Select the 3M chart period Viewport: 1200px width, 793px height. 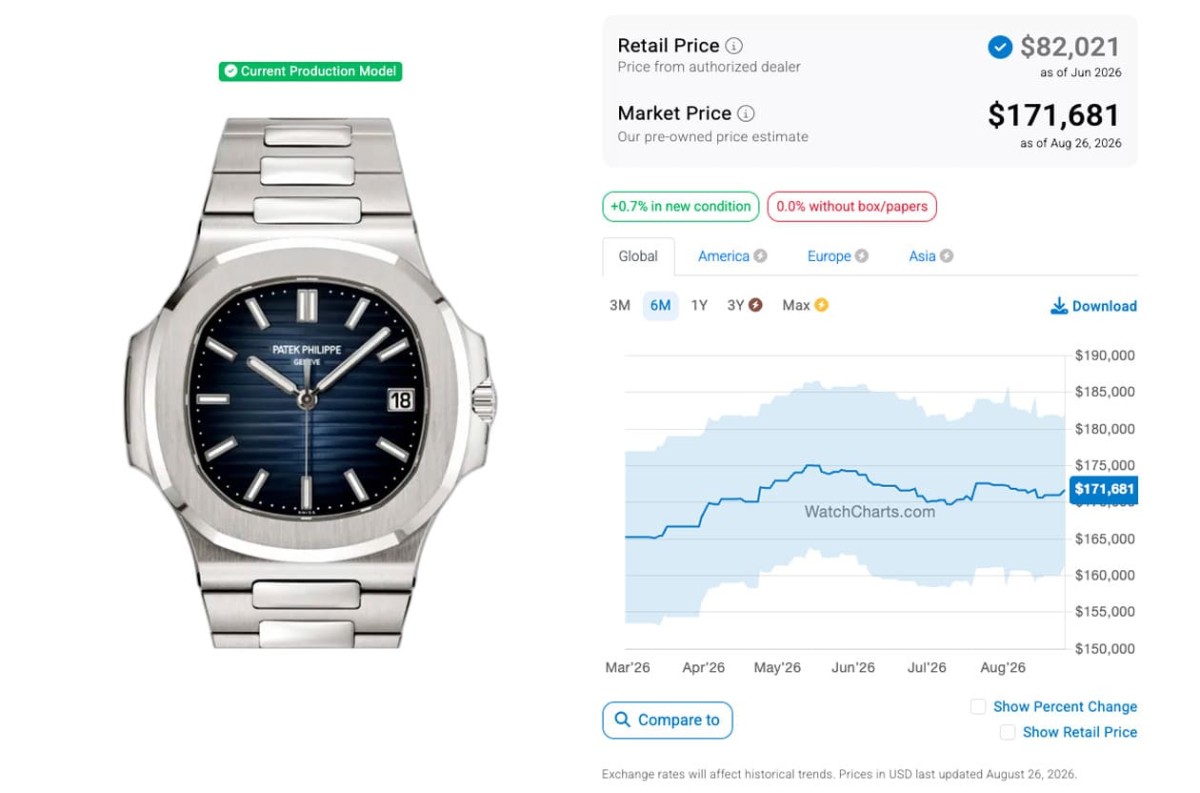tap(620, 305)
